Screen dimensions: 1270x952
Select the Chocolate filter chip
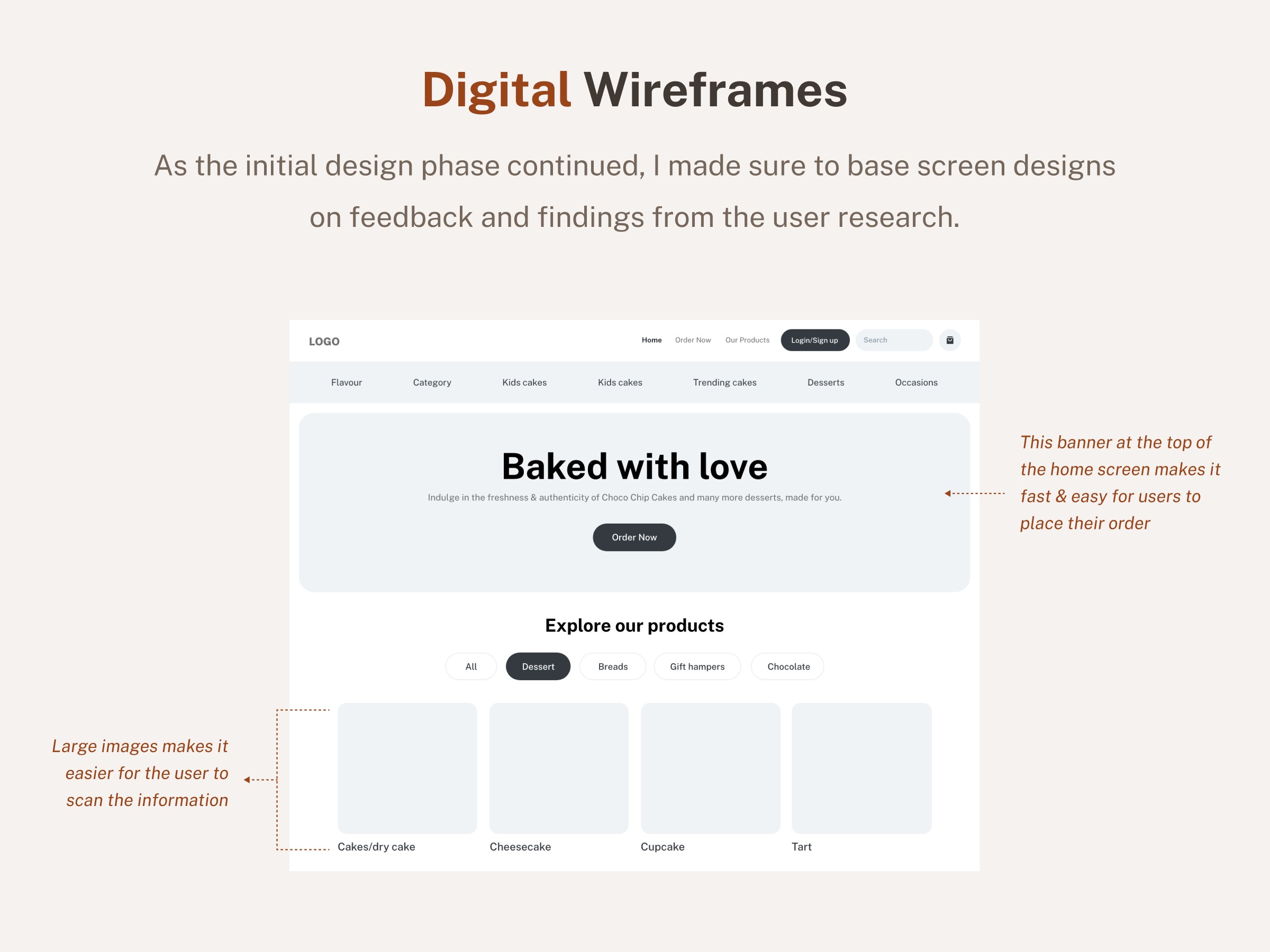tap(788, 666)
